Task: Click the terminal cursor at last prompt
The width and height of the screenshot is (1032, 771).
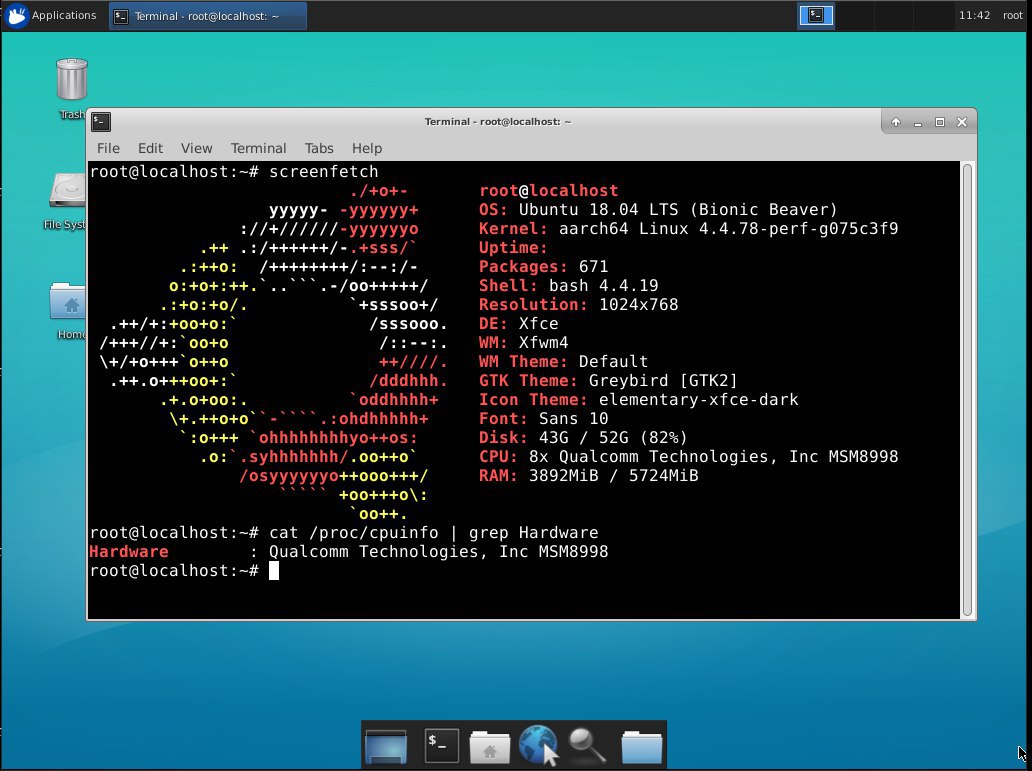Action: 274,571
